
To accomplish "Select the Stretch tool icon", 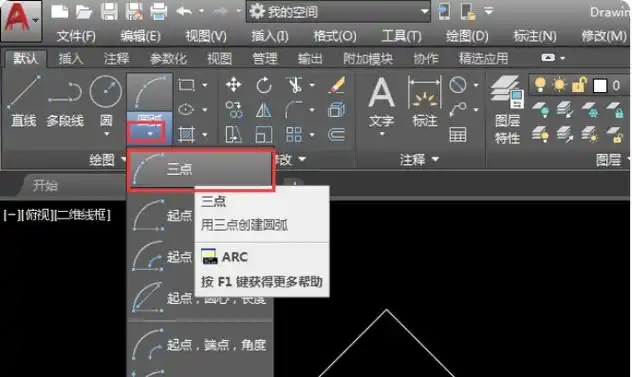I will click(233, 135).
